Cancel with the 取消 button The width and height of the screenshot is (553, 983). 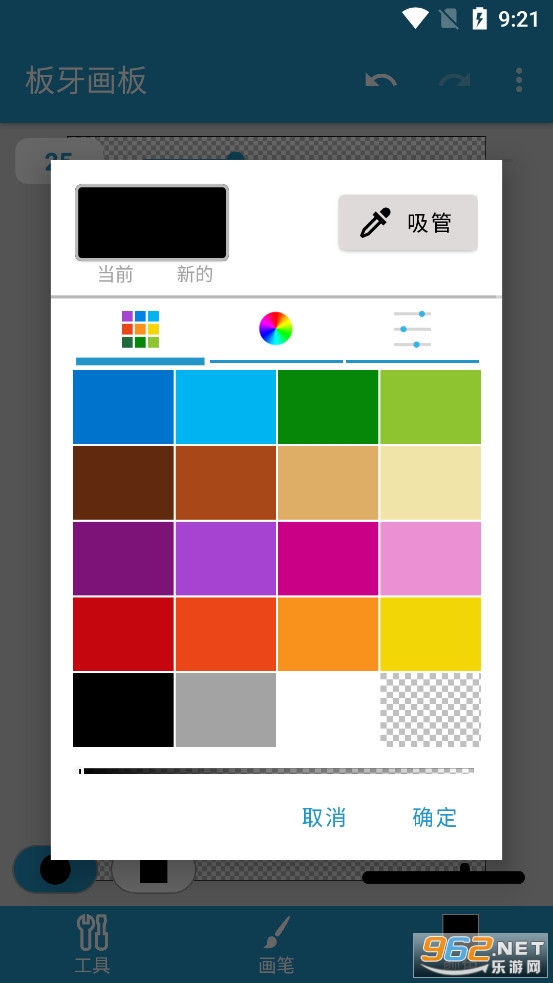324,817
